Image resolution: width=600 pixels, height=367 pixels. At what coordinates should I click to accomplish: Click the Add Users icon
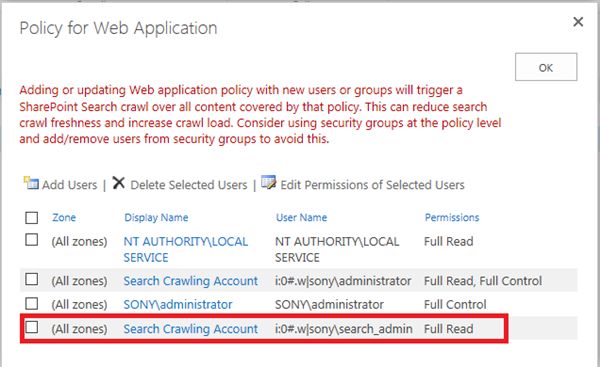[31, 183]
